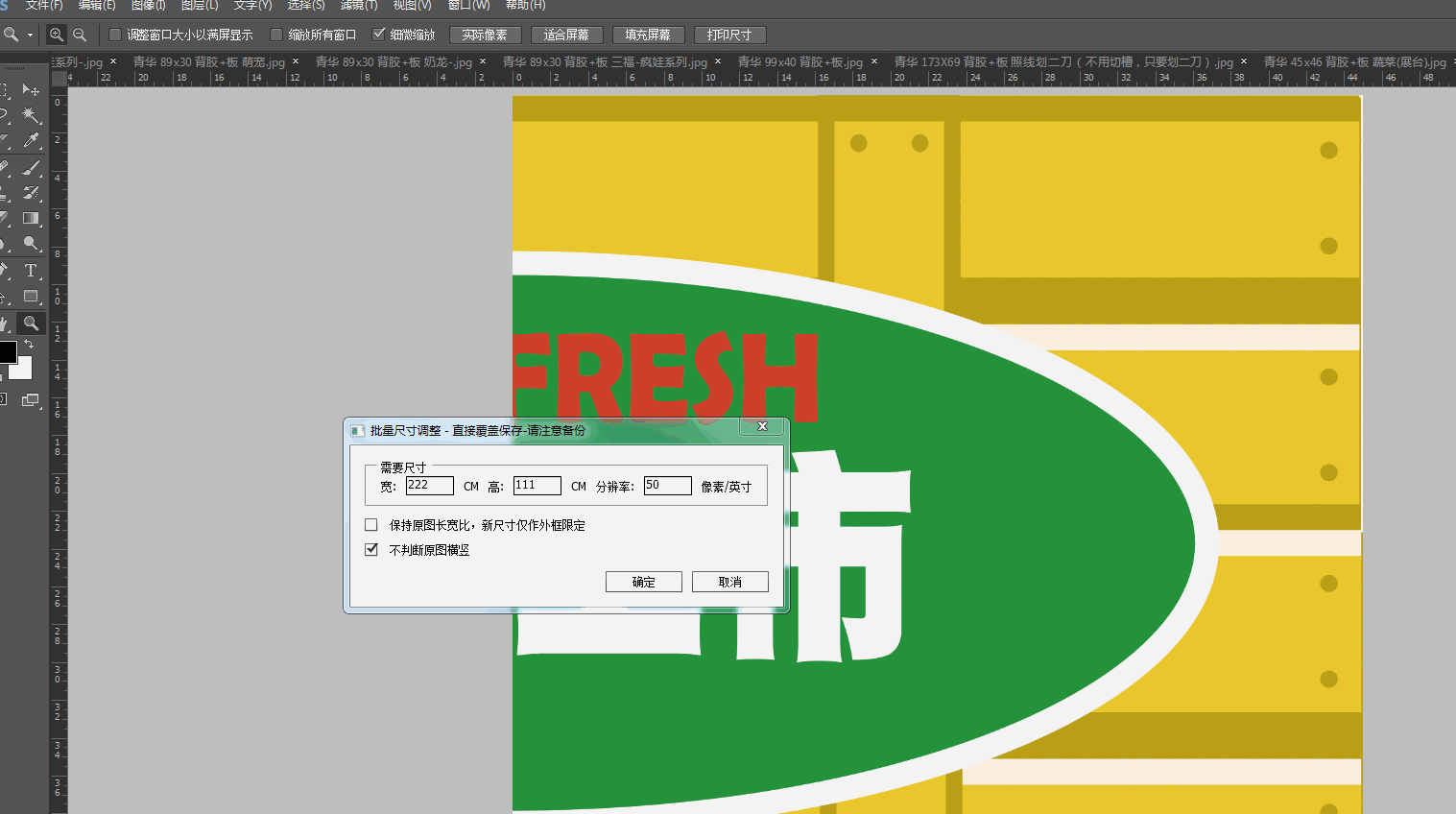
Task: Open the 图层(L) menu
Action: click(200, 5)
